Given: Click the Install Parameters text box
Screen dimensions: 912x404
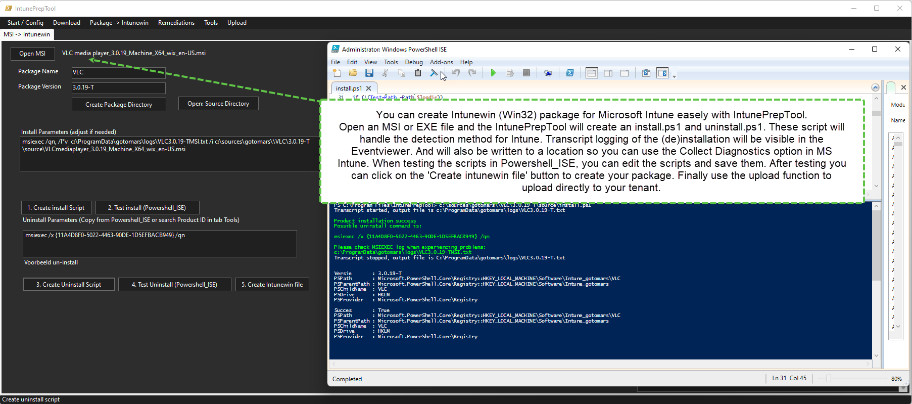Looking at the screenshot, I should (x=170, y=153).
